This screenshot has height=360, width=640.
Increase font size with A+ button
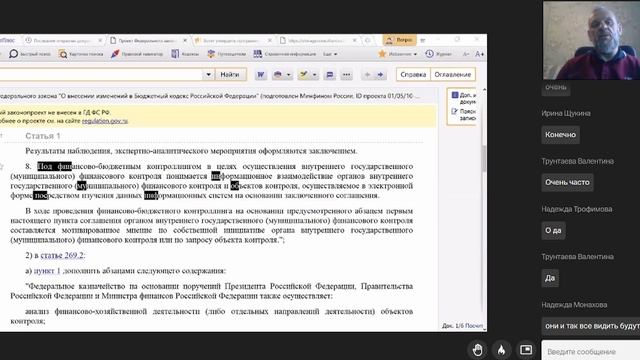pyautogui.click(x=480, y=54)
